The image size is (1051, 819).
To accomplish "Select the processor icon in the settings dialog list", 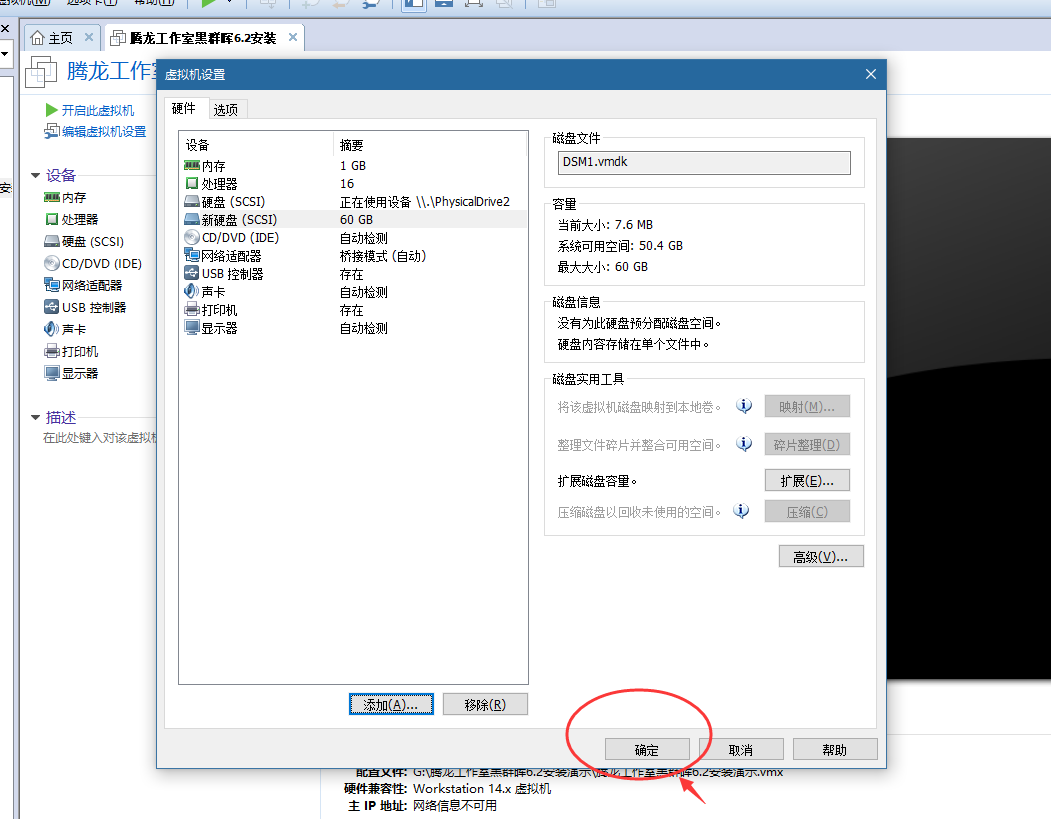I will 192,184.
